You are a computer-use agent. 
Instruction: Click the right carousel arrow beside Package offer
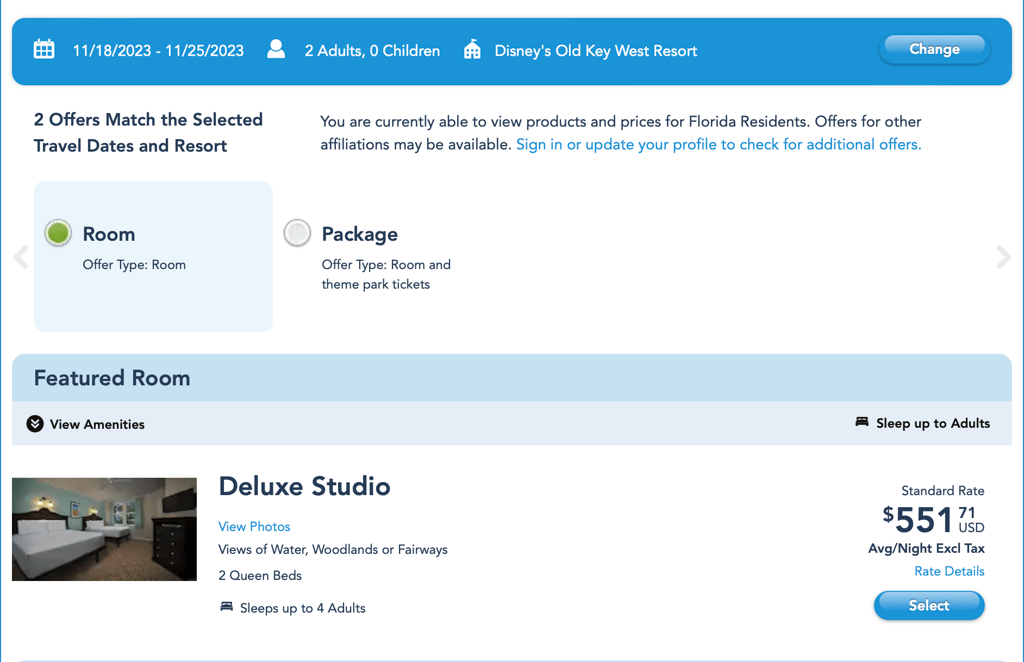pos(1003,257)
